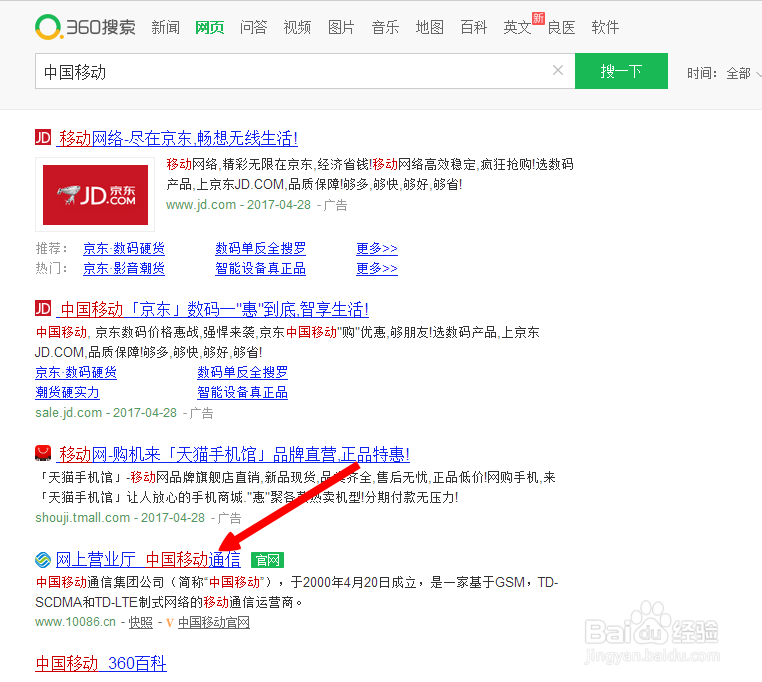Open 京东·数码硬货 link under sale.jd.com result
762x682 pixels.
76,372
